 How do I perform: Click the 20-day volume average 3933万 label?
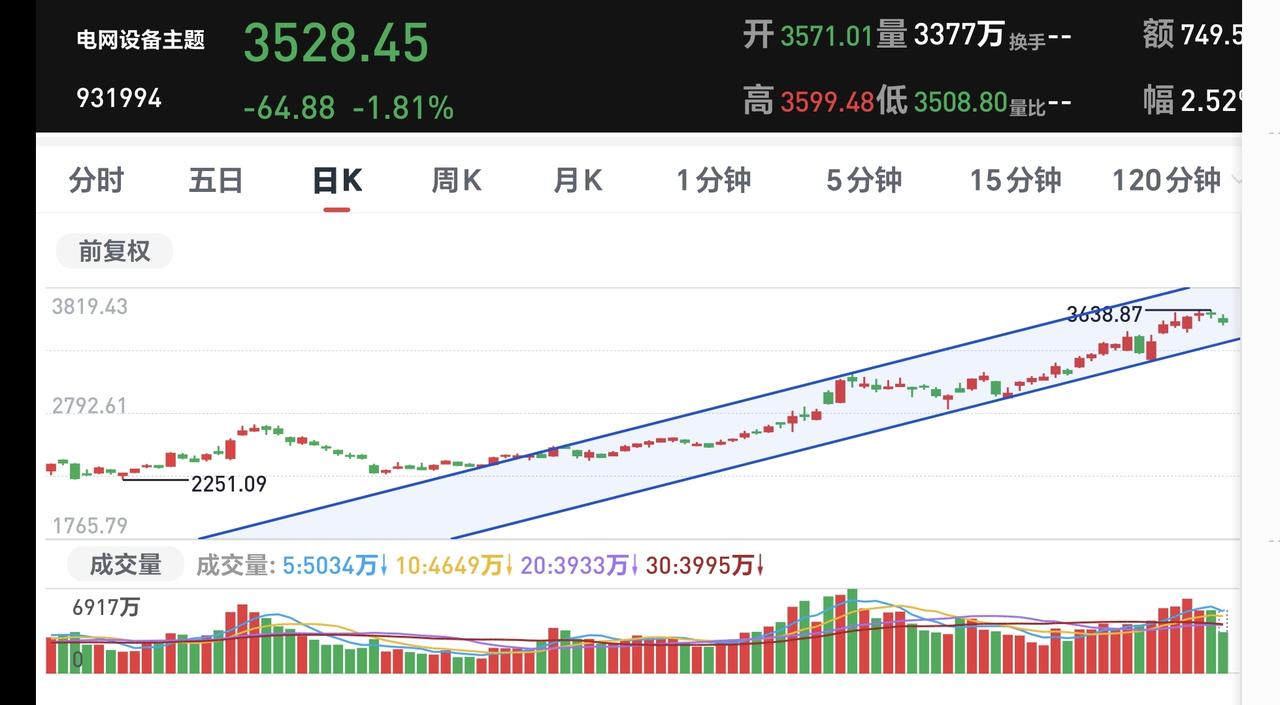pos(579,566)
